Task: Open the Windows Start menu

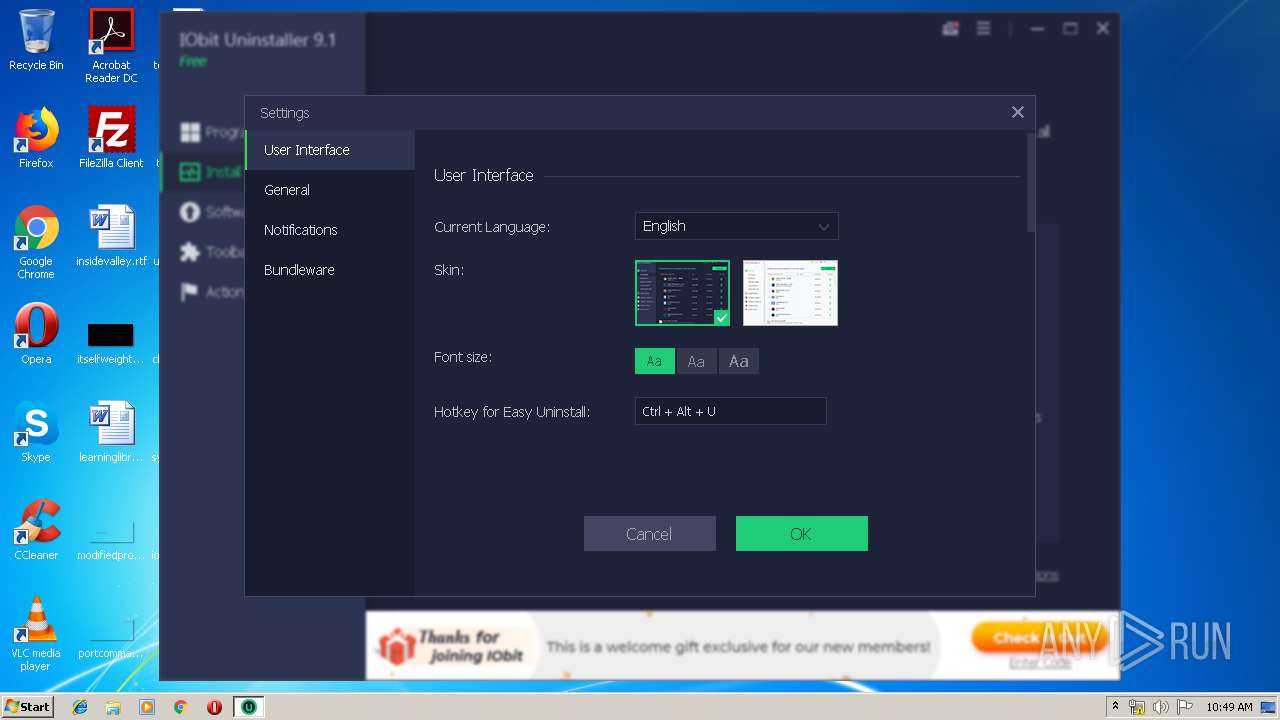Action: pyautogui.click(x=27, y=706)
